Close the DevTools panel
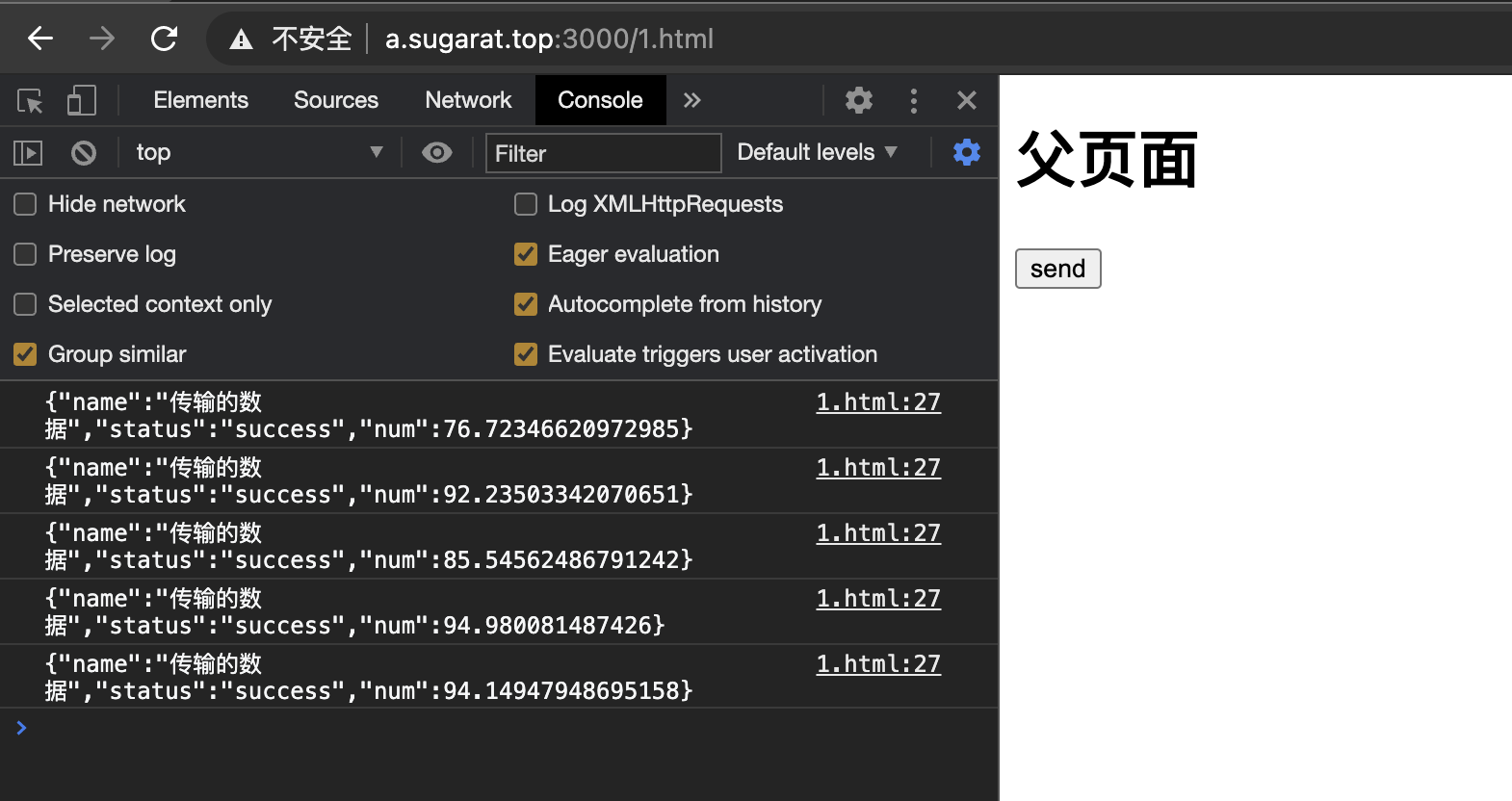This screenshot has height=801, width=1512. [967, 100]
